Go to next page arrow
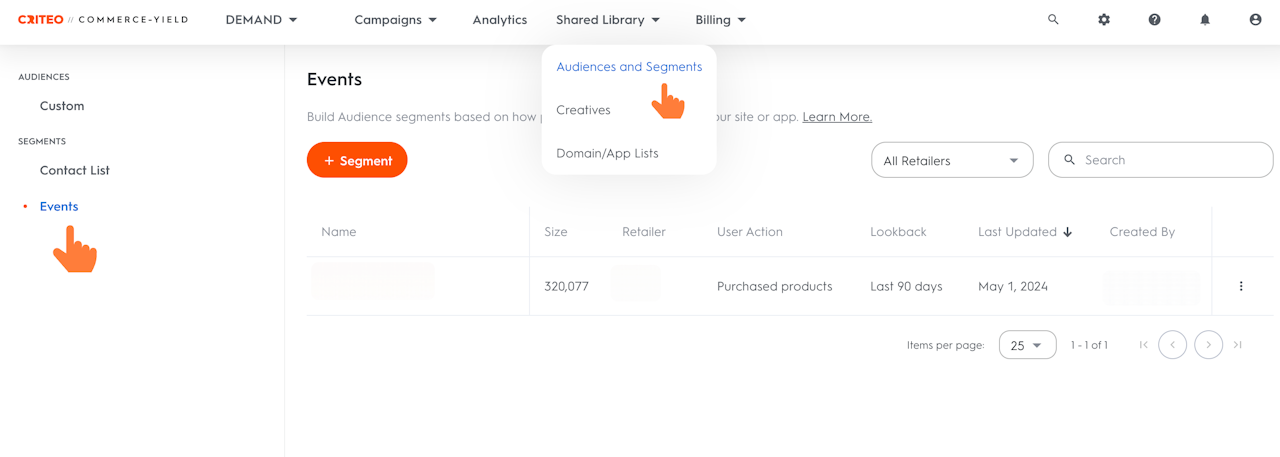 pos(1208,345)
